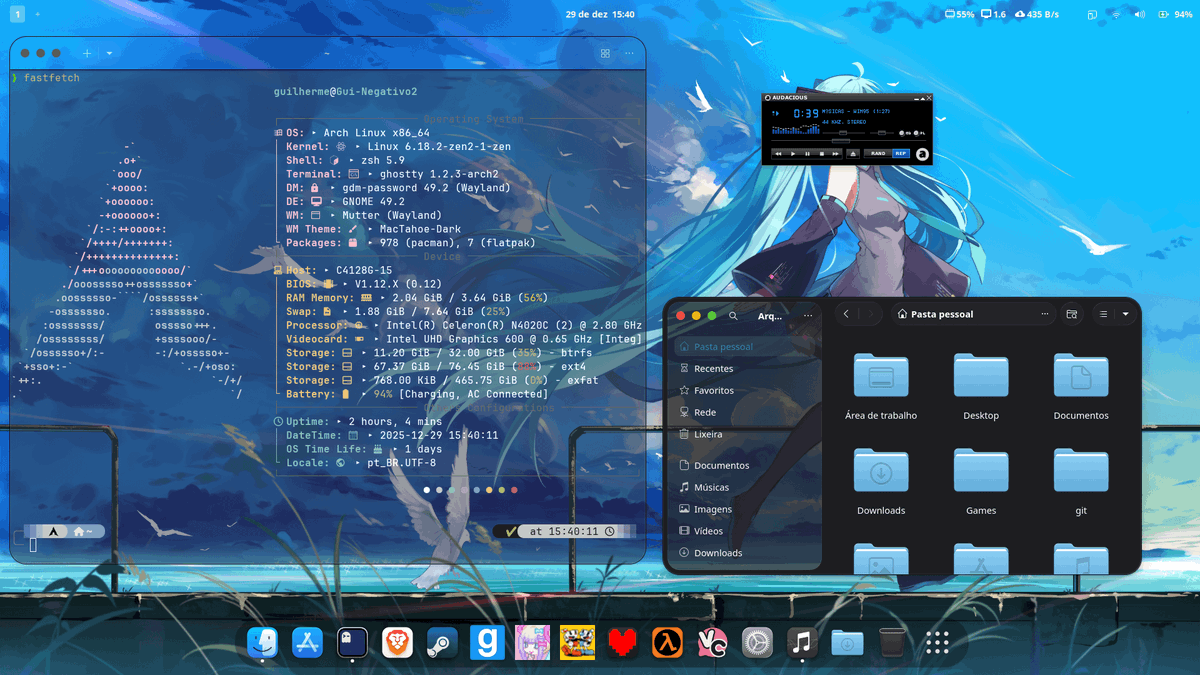Open Ghostty terminal from the dock
Image resolution: width=1200 pixels, height=675 pixels.
pyautogui.click(x=352, y=643)
